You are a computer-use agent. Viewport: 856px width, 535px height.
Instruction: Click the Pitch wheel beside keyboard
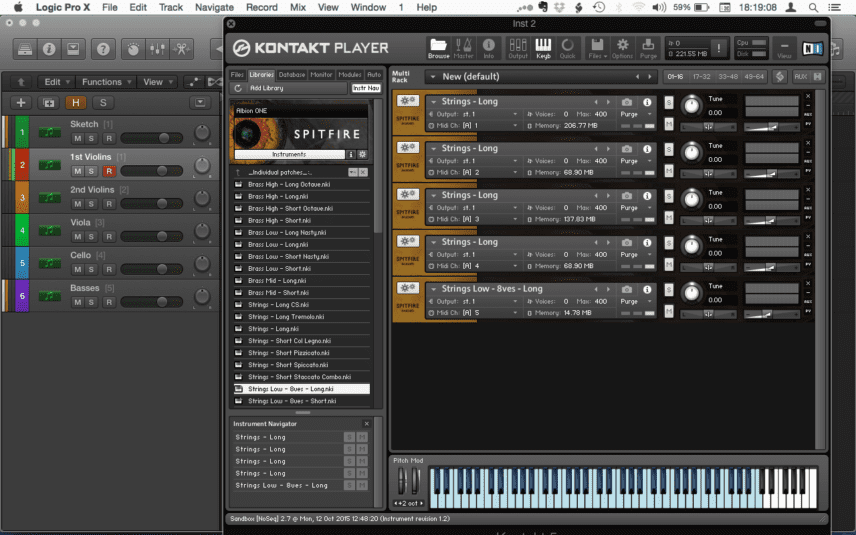(x=402, y=480)
